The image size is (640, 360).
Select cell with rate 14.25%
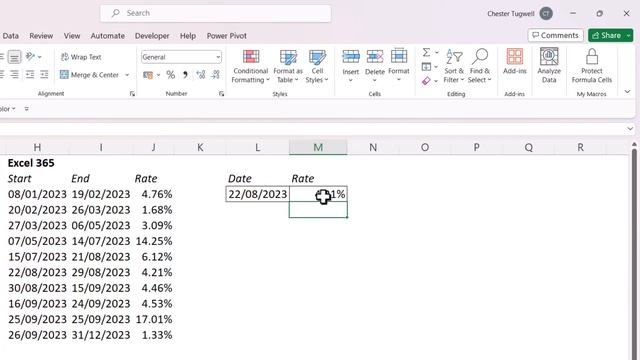point(153,241)
